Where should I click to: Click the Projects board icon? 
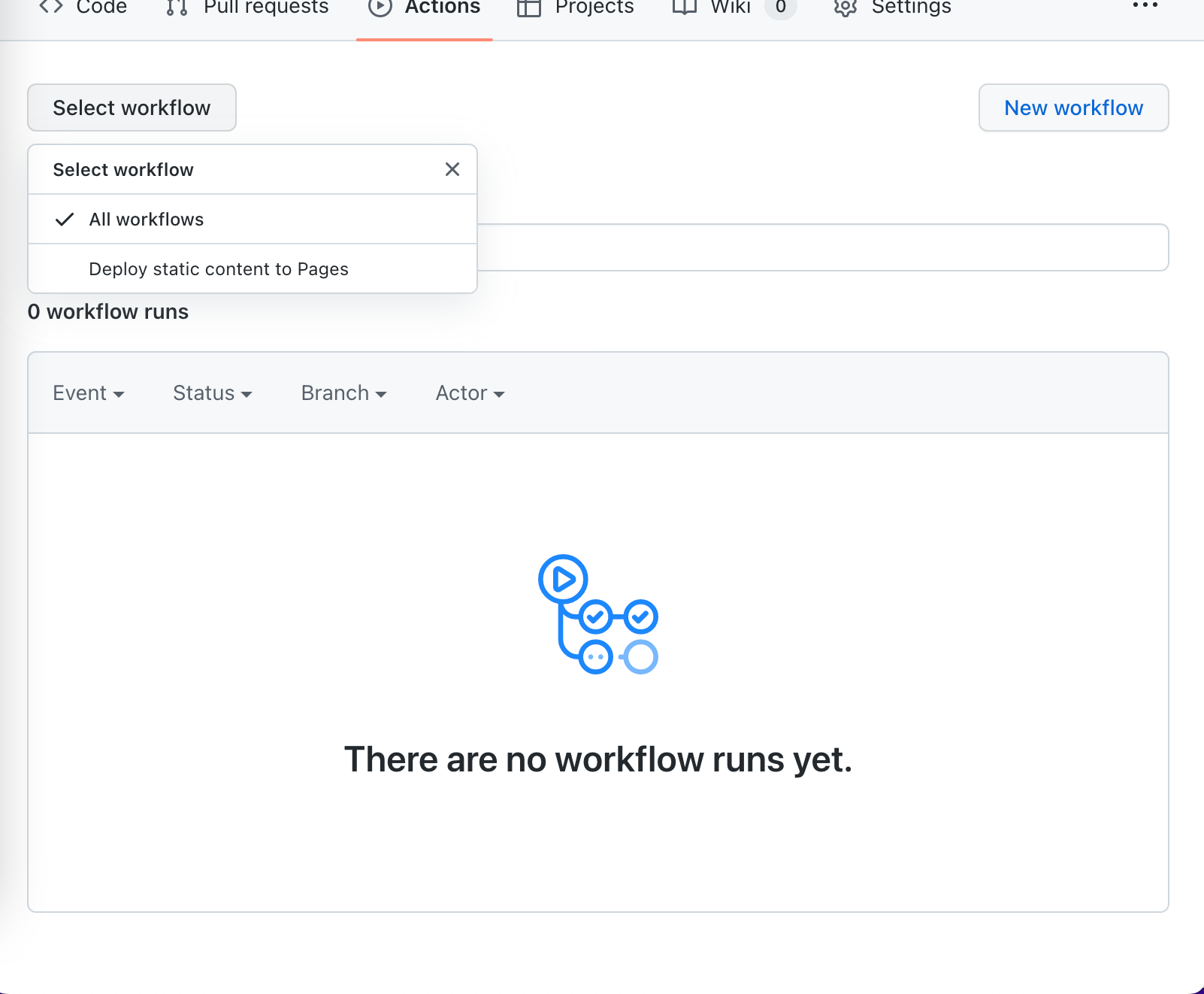(528, 8)
